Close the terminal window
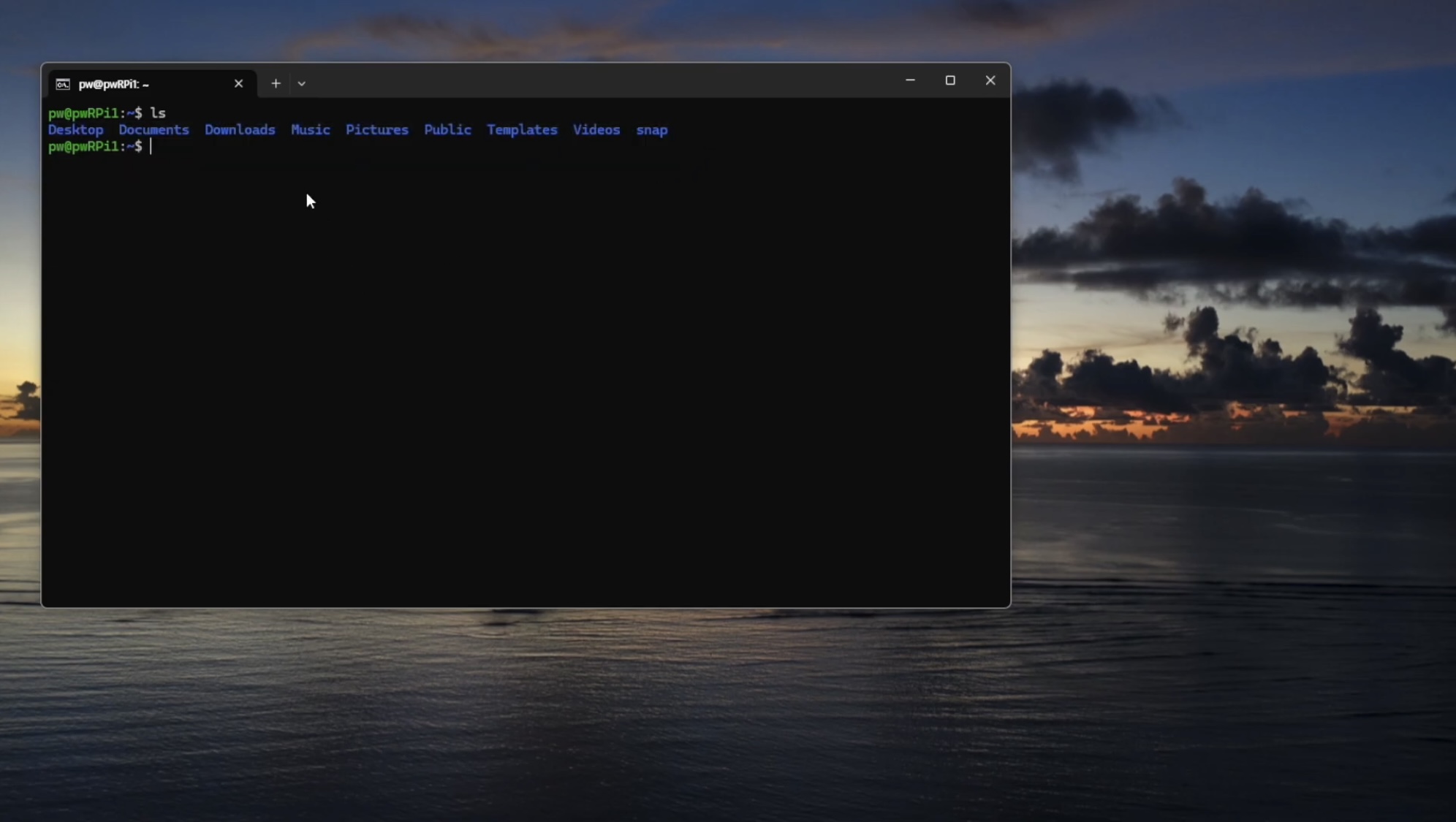This screenshot has width=1456, height=822. [x=990, y=80]
